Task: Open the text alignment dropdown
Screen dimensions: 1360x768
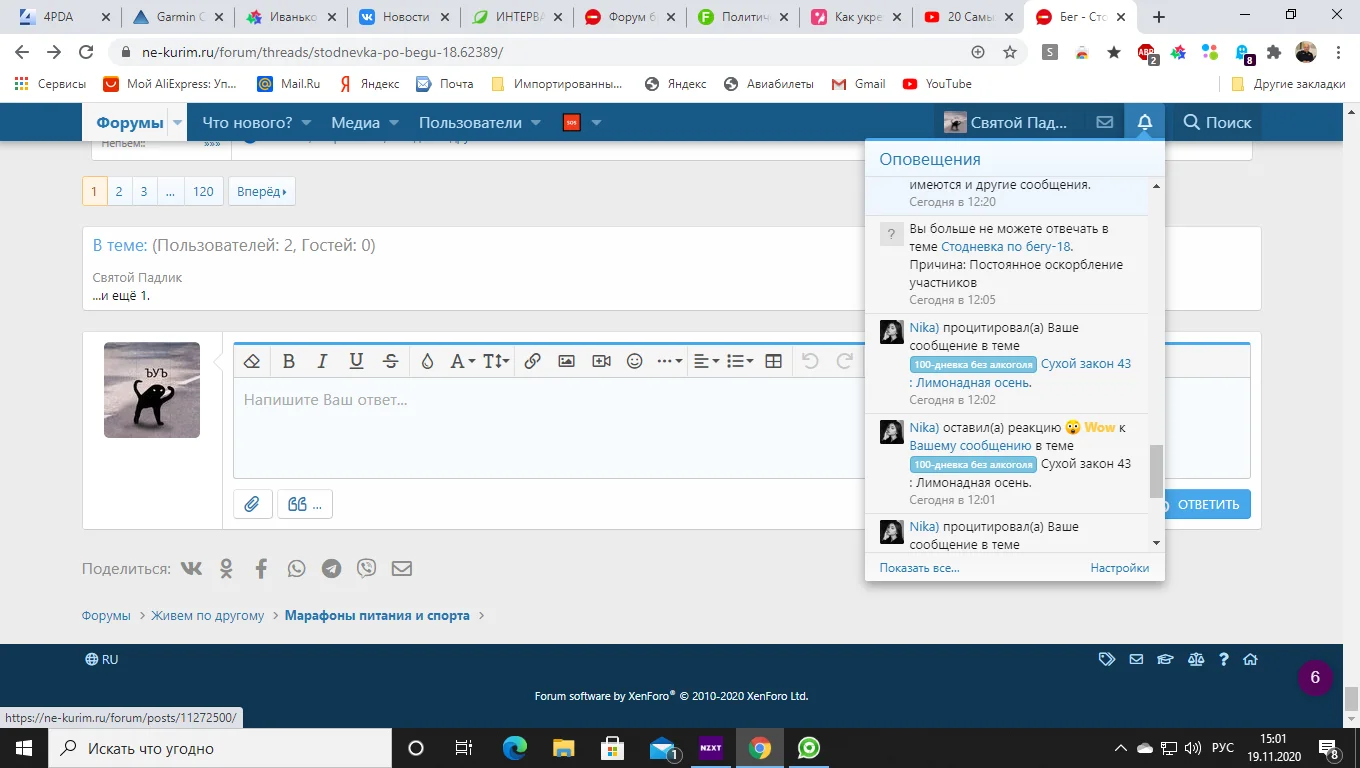Action: [x=706, y=361]
